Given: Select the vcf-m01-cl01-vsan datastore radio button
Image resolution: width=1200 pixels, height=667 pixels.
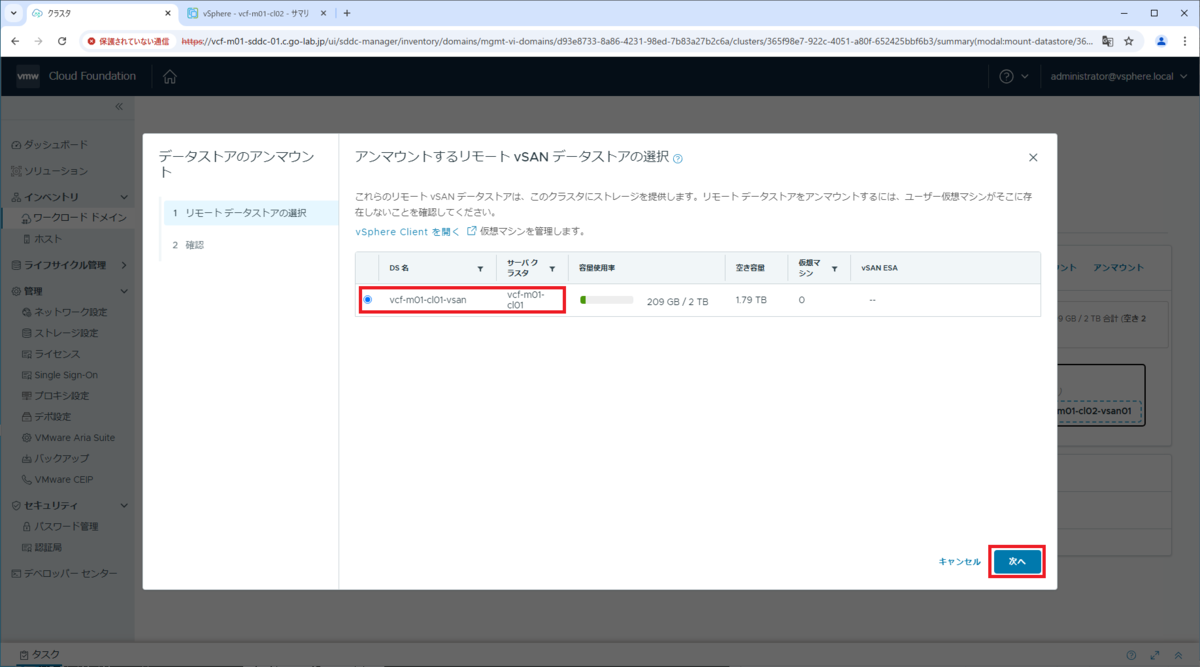Looking at the screenshot, I should [367, 299].
